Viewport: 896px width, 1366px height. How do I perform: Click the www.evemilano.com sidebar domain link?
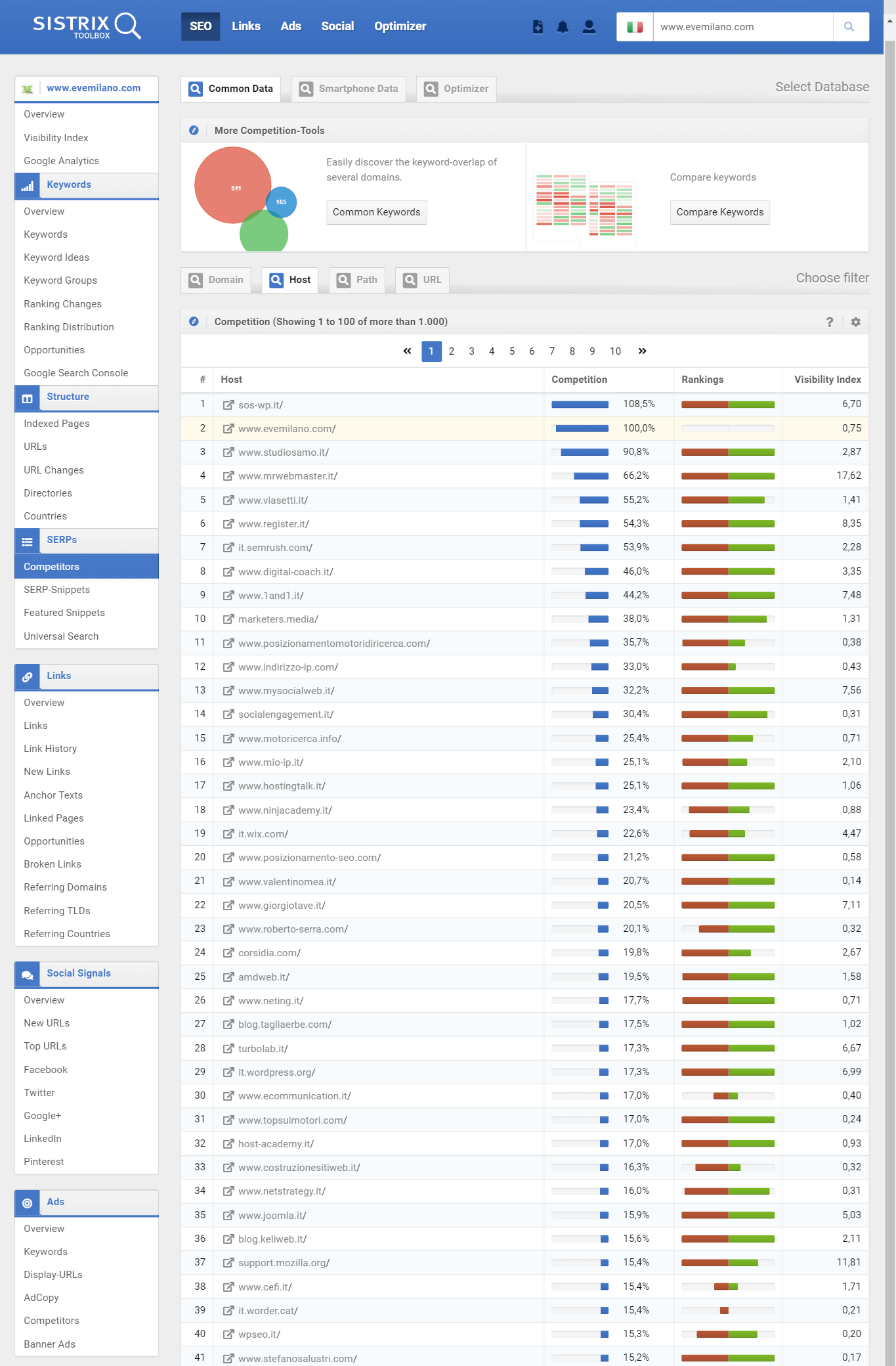(x=93, y=88)
